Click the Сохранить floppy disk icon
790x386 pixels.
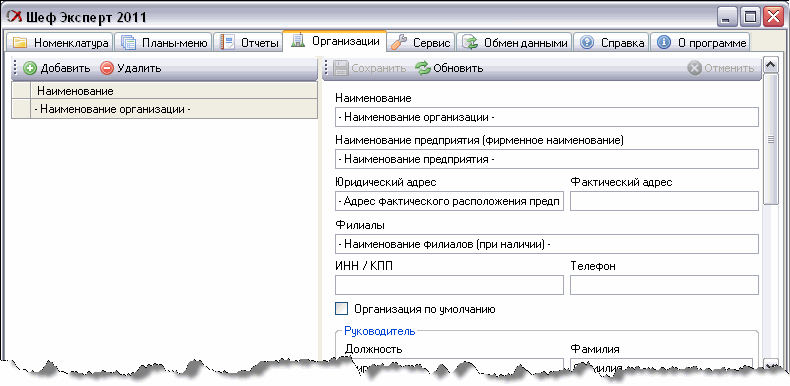click(x=342, y=69)
